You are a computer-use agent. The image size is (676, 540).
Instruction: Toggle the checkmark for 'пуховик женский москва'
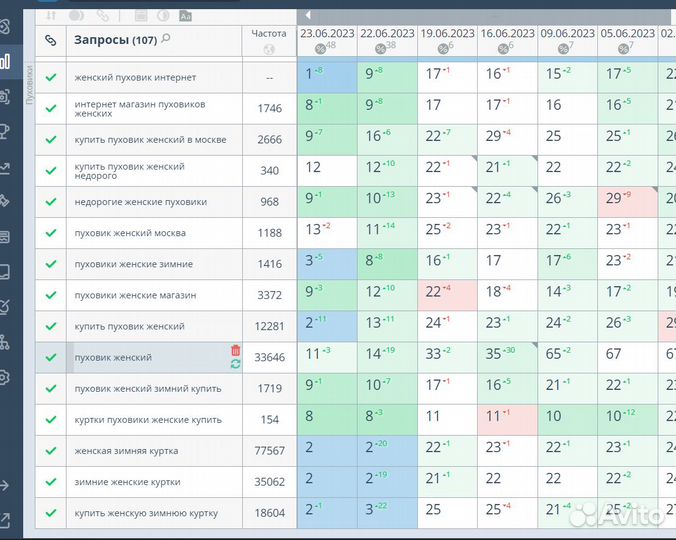pos(51,233)
